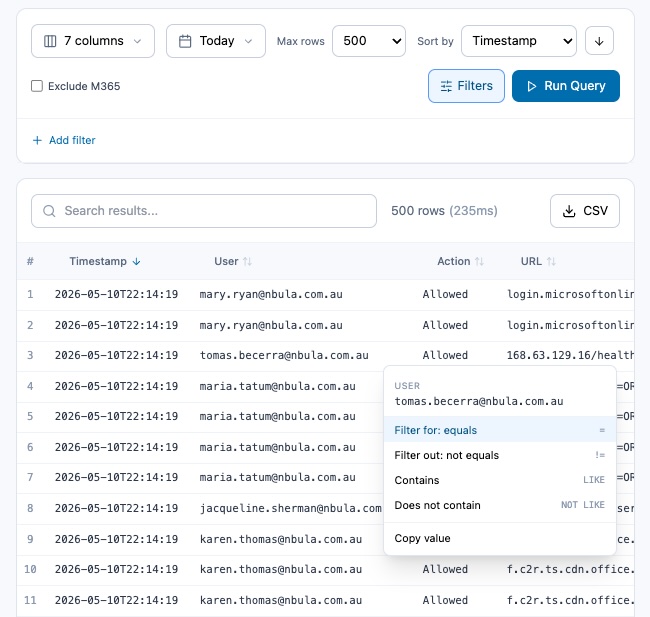Viewport: 650px width, 617px height.
Task: Open the Today date range dropdown
Action: click(216, 41)
